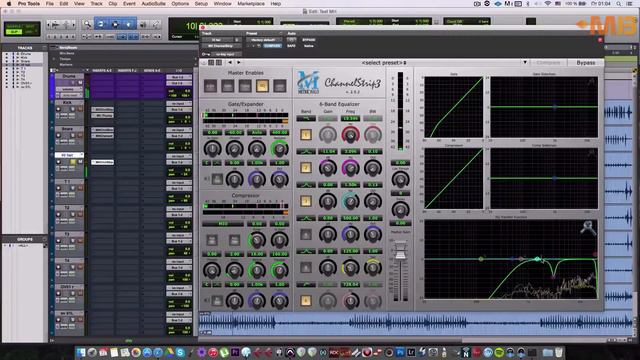Viewport: 640px width, 360px height.
Task: Click the zoom icon in EQ transfer graph
Action: point(588,228)
